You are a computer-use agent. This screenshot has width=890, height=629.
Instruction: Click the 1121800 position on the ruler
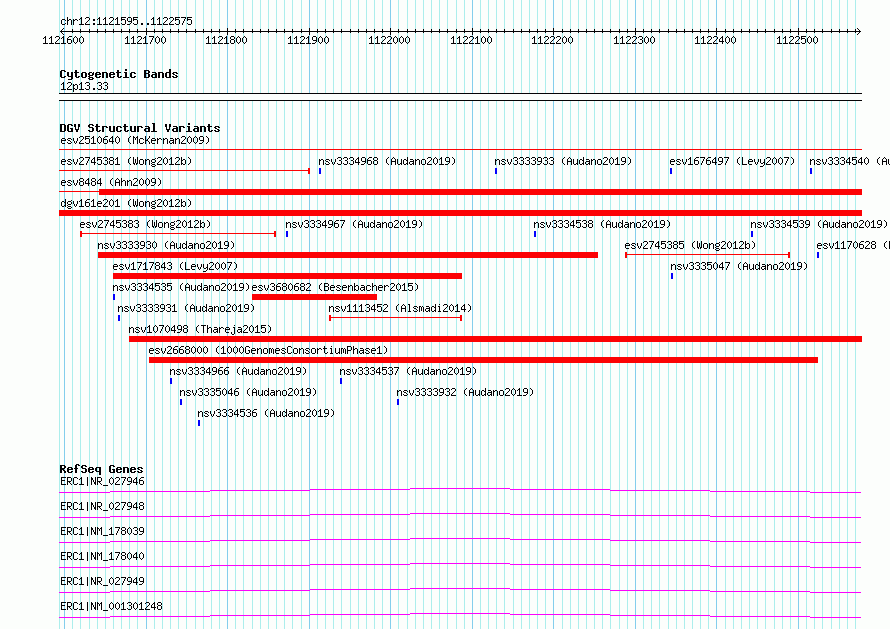pyautogui.click(x=226, y=40)
